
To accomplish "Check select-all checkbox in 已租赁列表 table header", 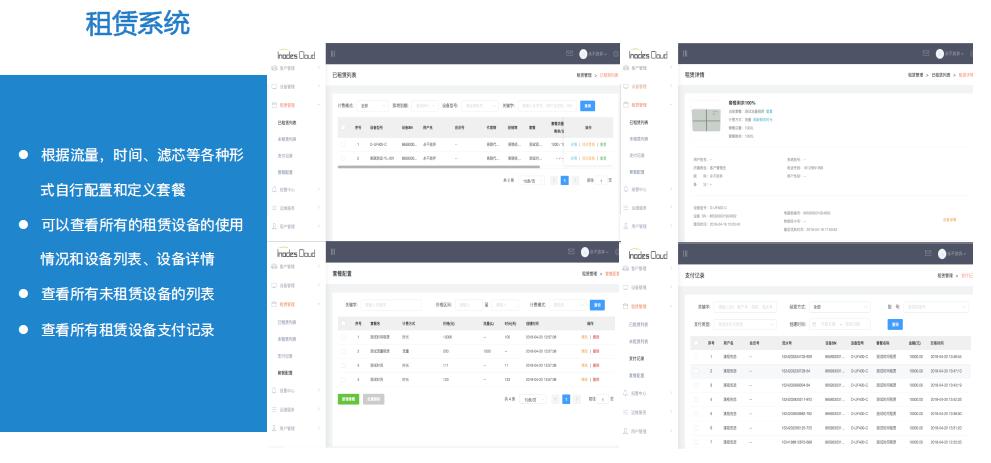I will (344, 128).
